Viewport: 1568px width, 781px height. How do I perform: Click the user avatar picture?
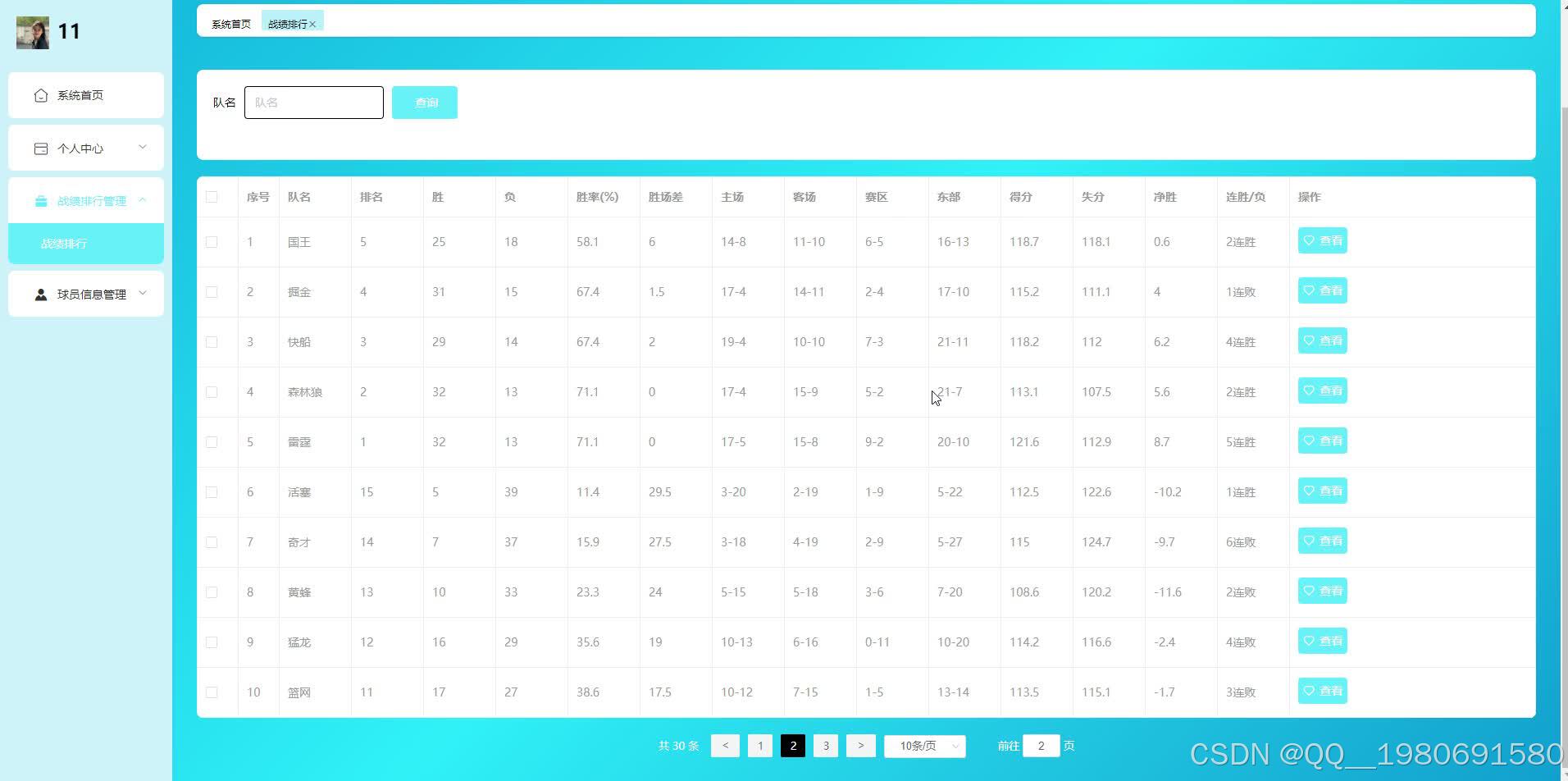point(33,32)
